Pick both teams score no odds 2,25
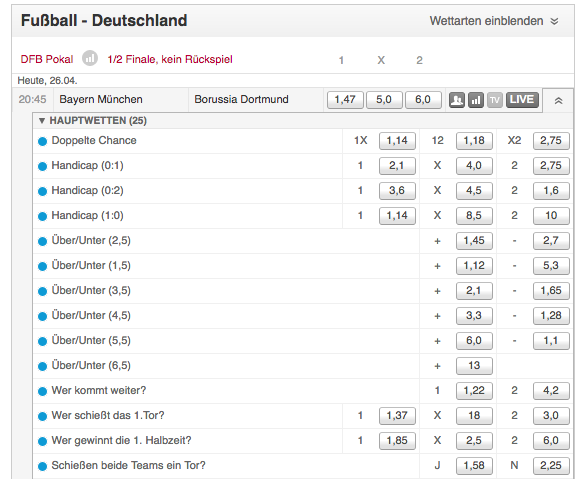The image size is (586, 479). click(x=551, y=466)
